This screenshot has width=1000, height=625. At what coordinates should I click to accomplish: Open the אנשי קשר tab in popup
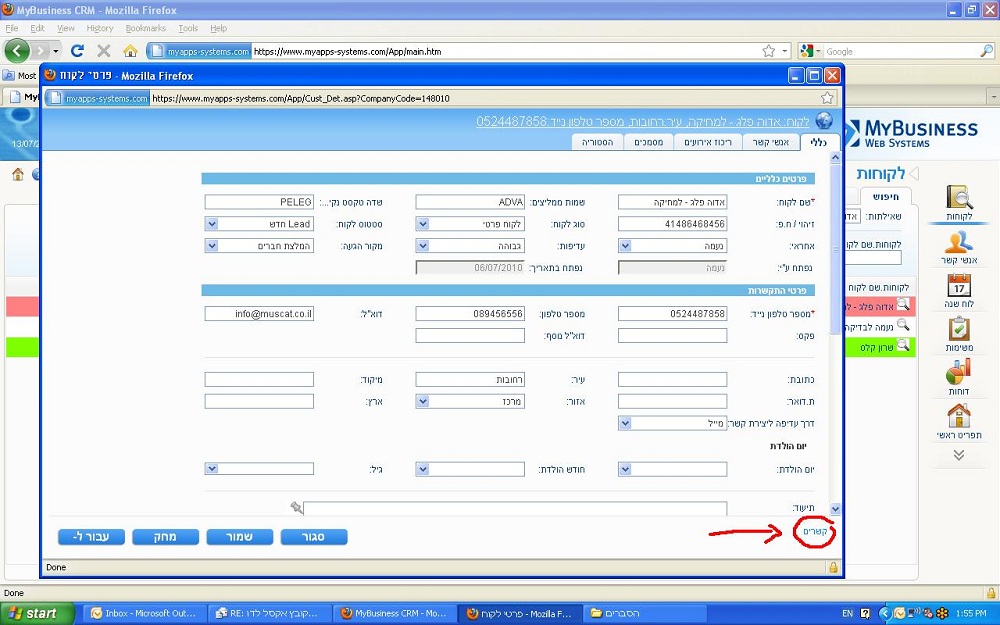pos(771,142)
